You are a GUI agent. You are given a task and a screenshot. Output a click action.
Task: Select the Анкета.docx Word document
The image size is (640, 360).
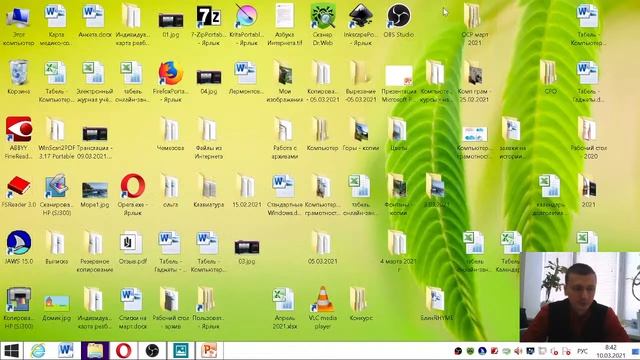coord(94,17)
